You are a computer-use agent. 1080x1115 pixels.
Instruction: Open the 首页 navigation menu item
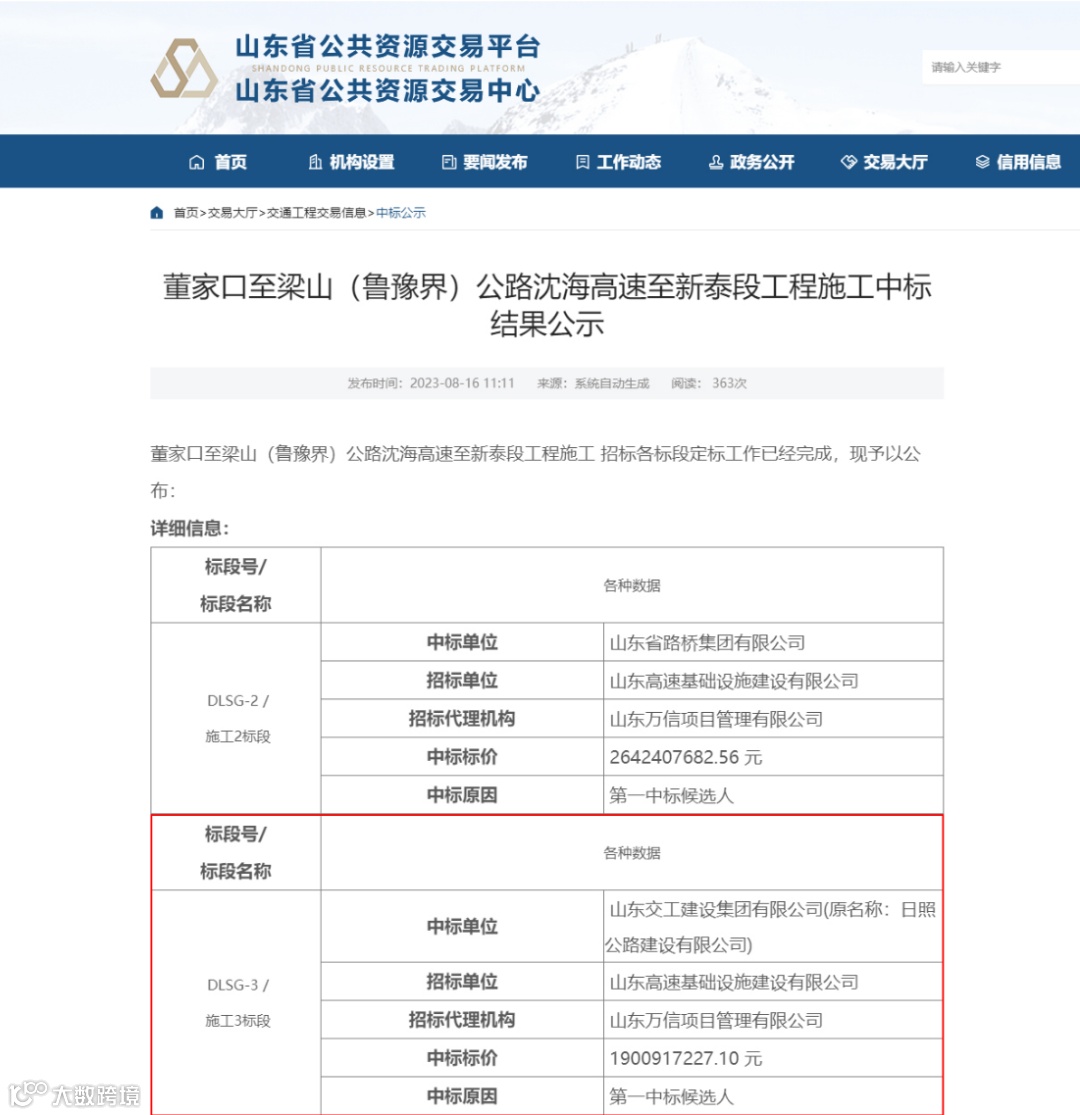[x=218, y=162]
